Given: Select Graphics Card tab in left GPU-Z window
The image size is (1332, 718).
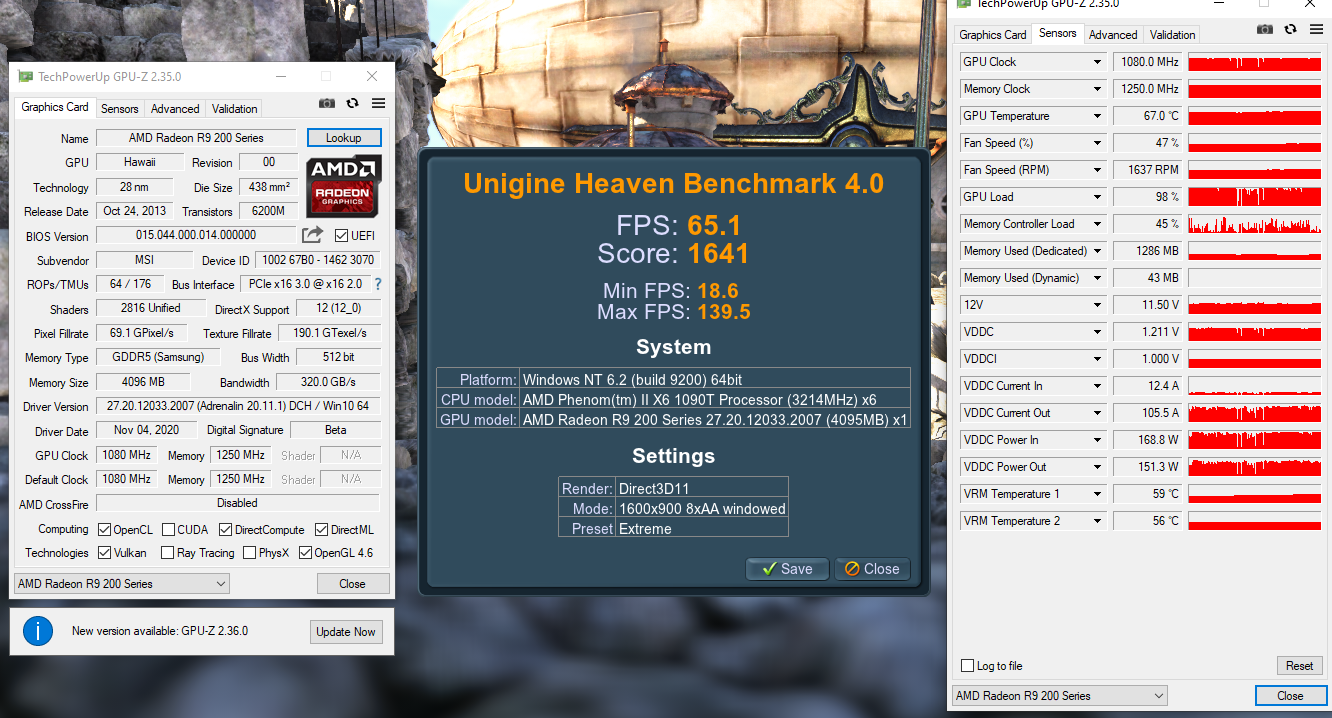Looking at the screenshot, I should 55,107.
